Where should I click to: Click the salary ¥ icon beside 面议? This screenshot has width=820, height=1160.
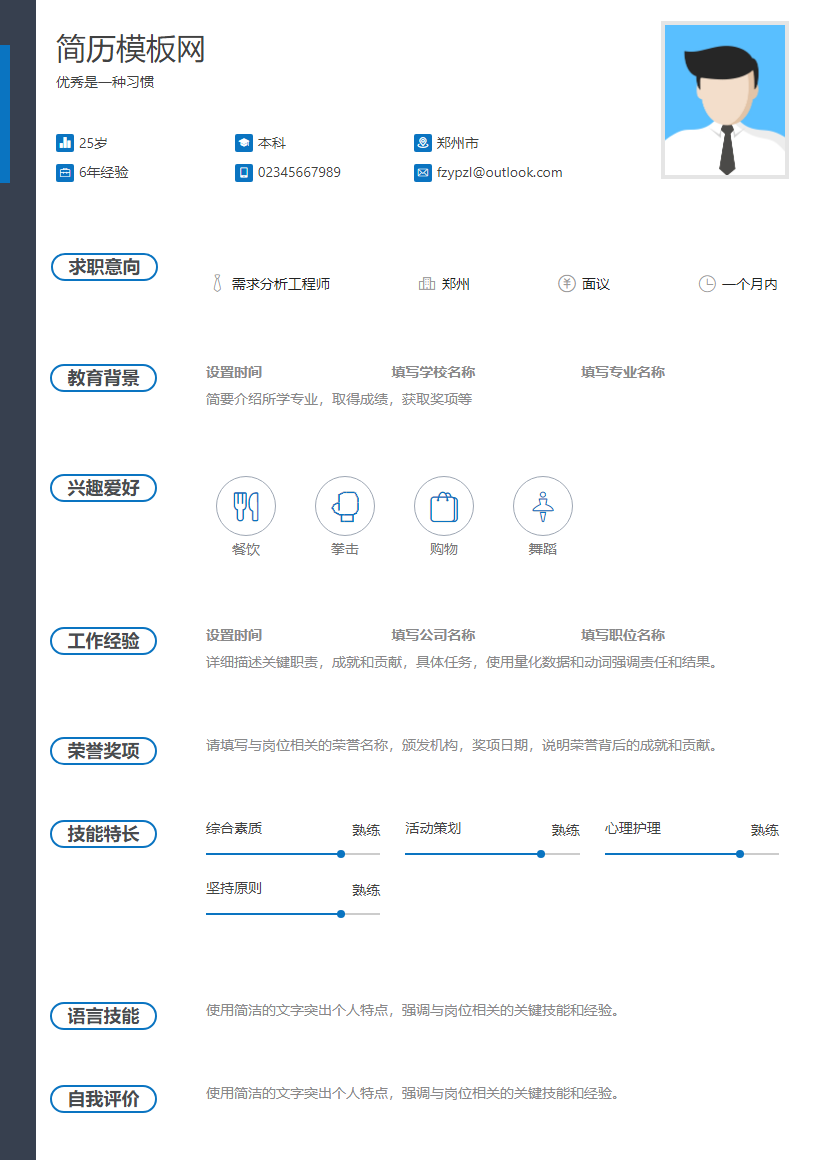569,284
